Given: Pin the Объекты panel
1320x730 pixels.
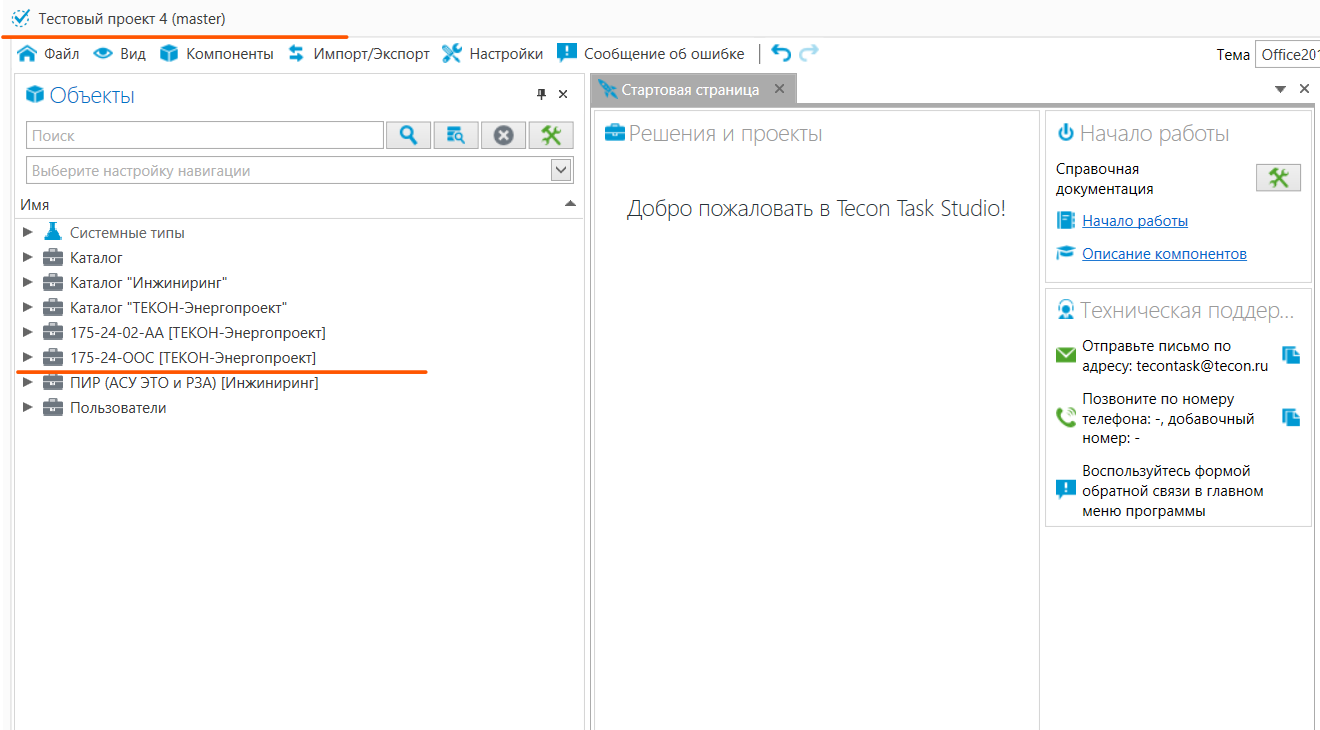Looking at the screenshot, I should pos(541,95).
